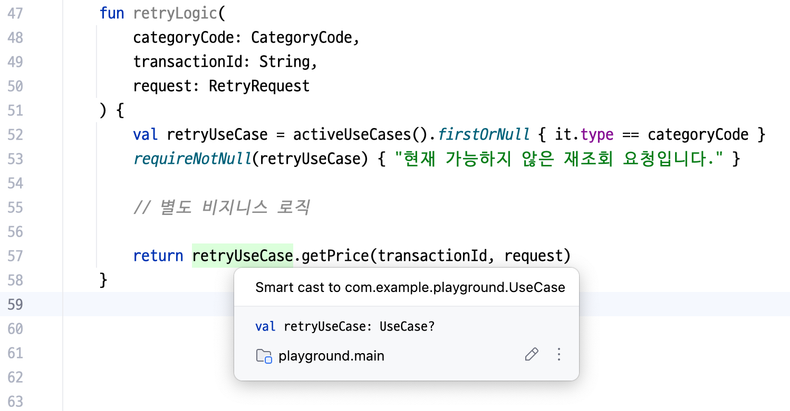Click the transactionId parameter on line 49
This screenshot has height=411, width=790.
click(x=187, y=62)
